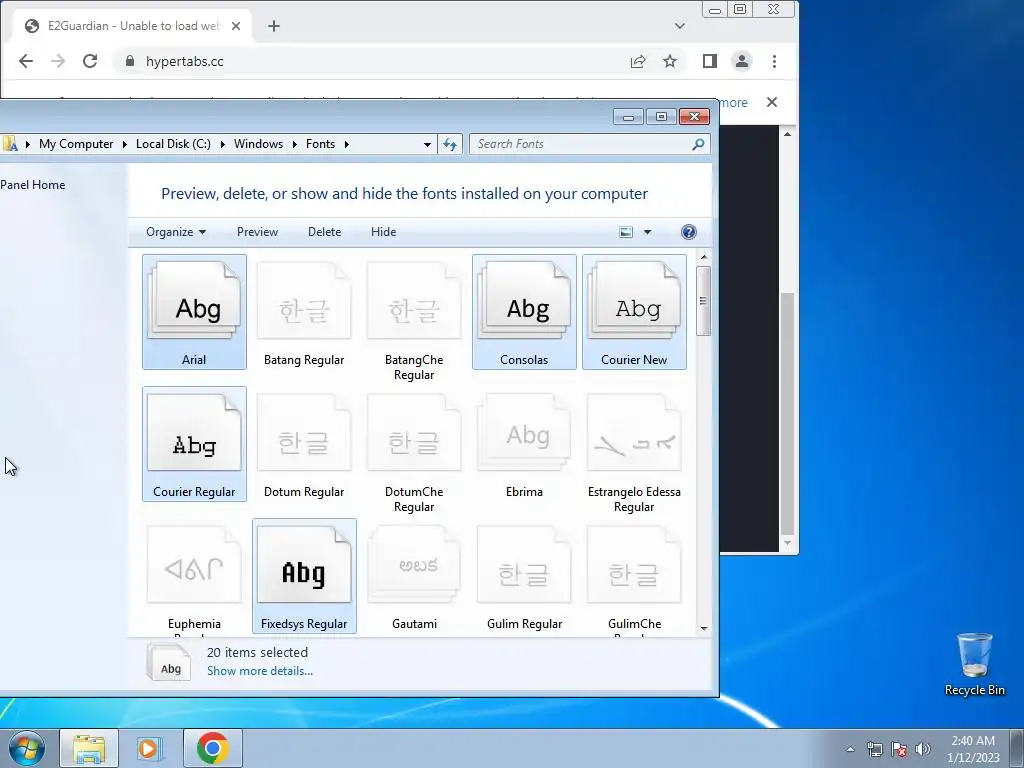Click the Action Center flag icon

899,749
